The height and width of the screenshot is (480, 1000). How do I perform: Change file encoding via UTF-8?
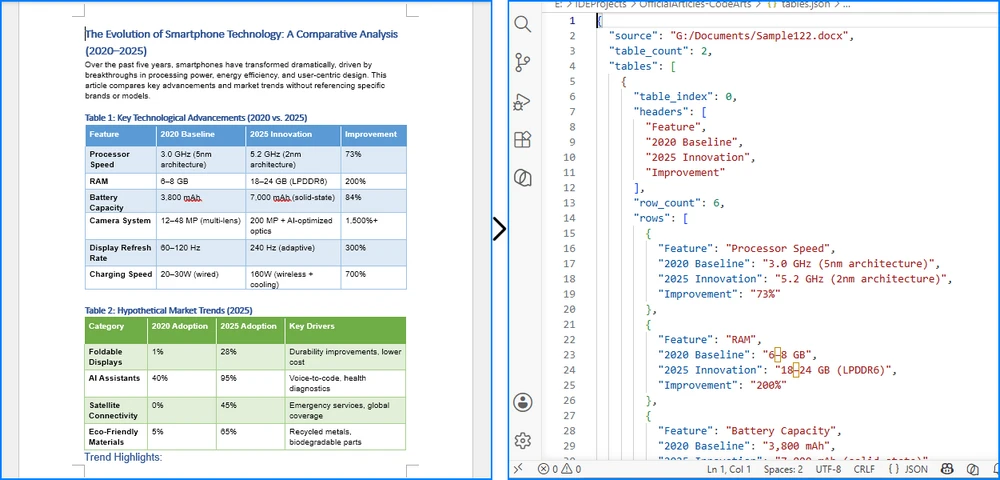point(828,469)
